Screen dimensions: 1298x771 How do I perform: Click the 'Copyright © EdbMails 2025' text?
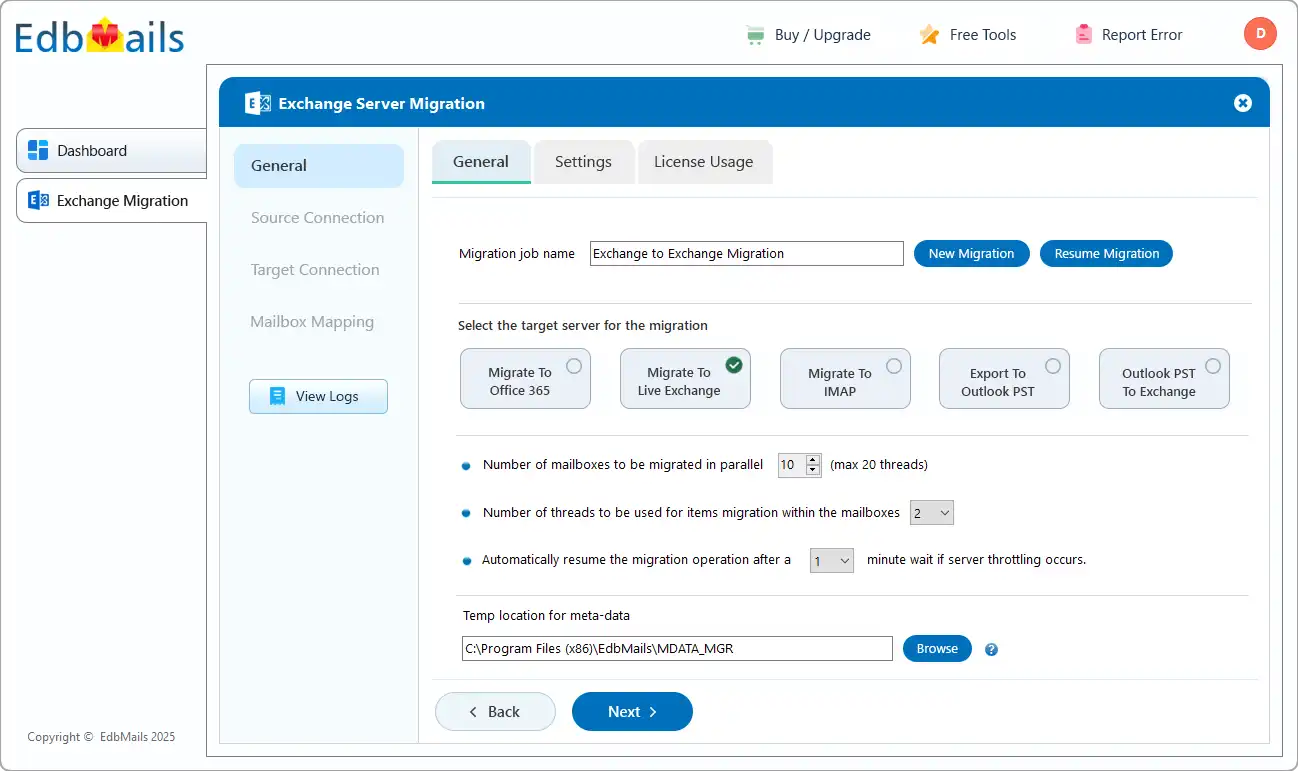(101, 737)
